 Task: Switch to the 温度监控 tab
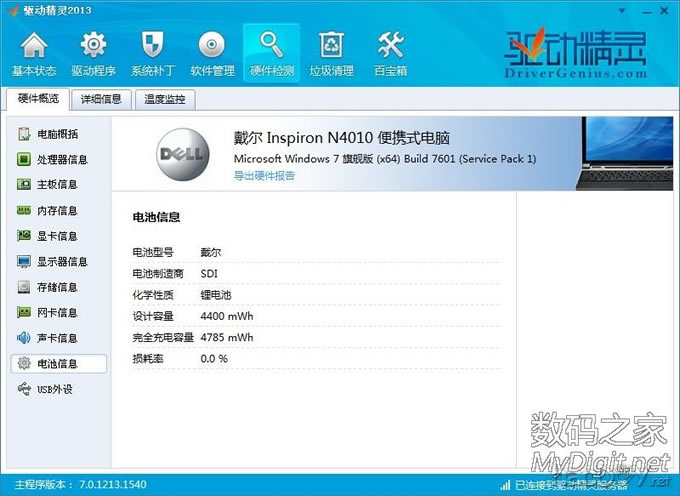pyautogui.click(x=164, y=99)
